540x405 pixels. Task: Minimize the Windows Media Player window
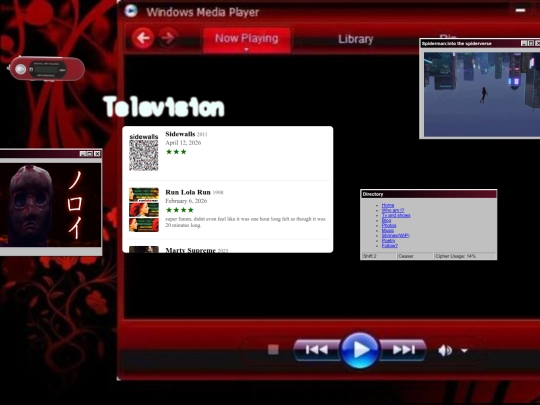coord(520,10)
